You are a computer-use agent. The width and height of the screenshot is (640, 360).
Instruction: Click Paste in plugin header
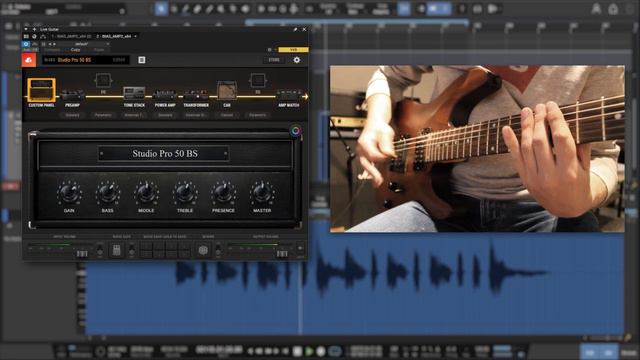pyautogui.click(x=99, y=49)
